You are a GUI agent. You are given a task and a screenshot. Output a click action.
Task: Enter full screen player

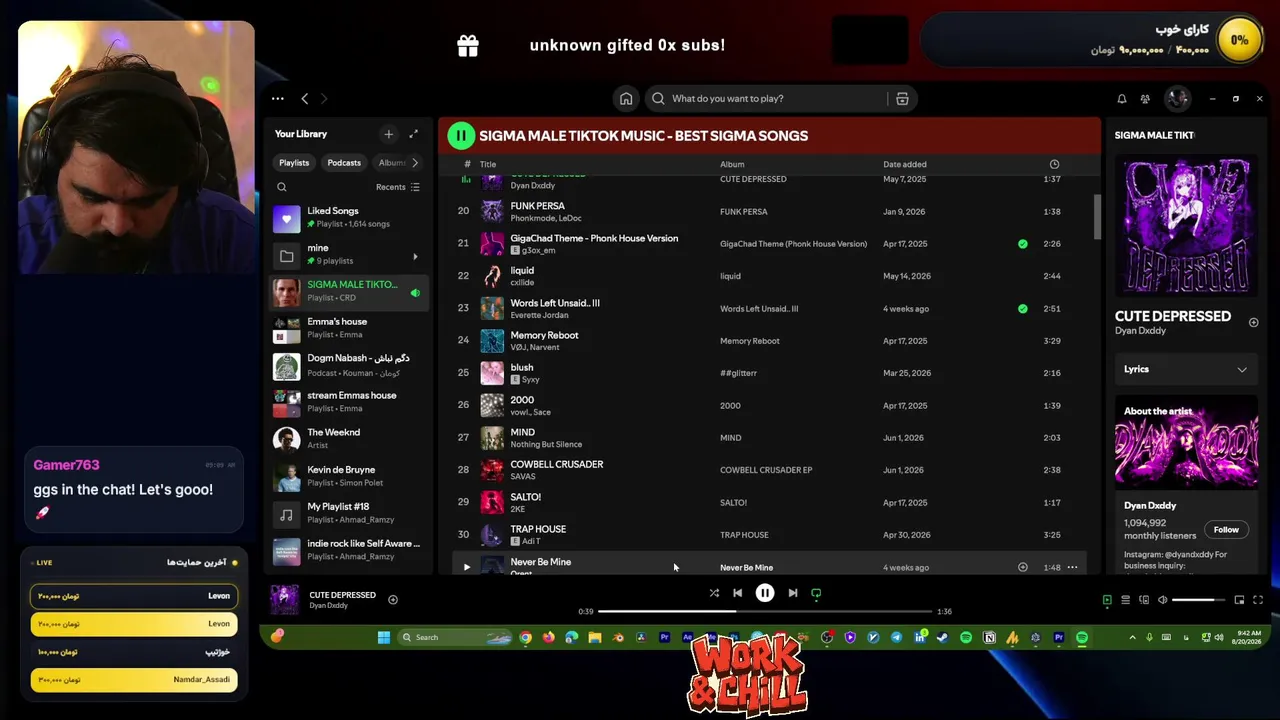pos(1258,600)
